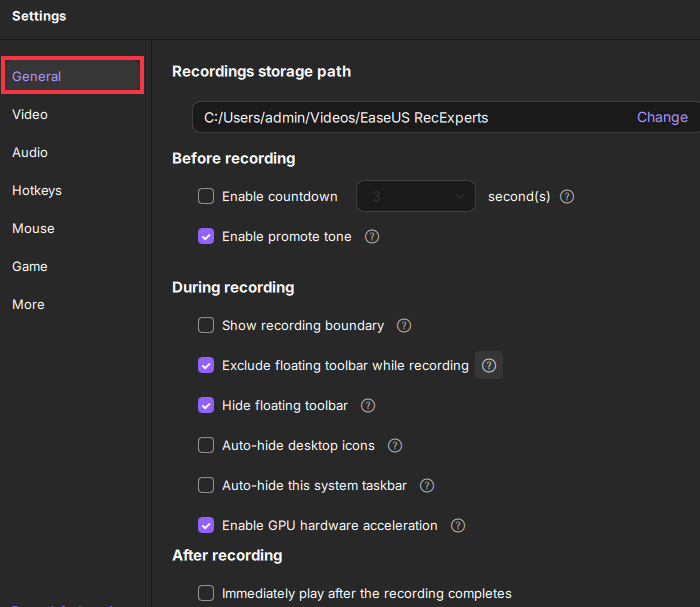Go to Hotkeys settings

coord(37,191)
